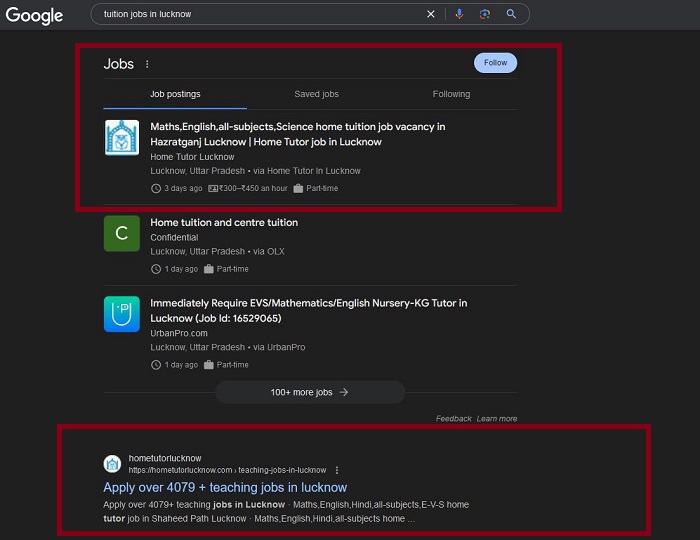Open Google Lens image search icon
700x540 pixels.
[485, 14]
